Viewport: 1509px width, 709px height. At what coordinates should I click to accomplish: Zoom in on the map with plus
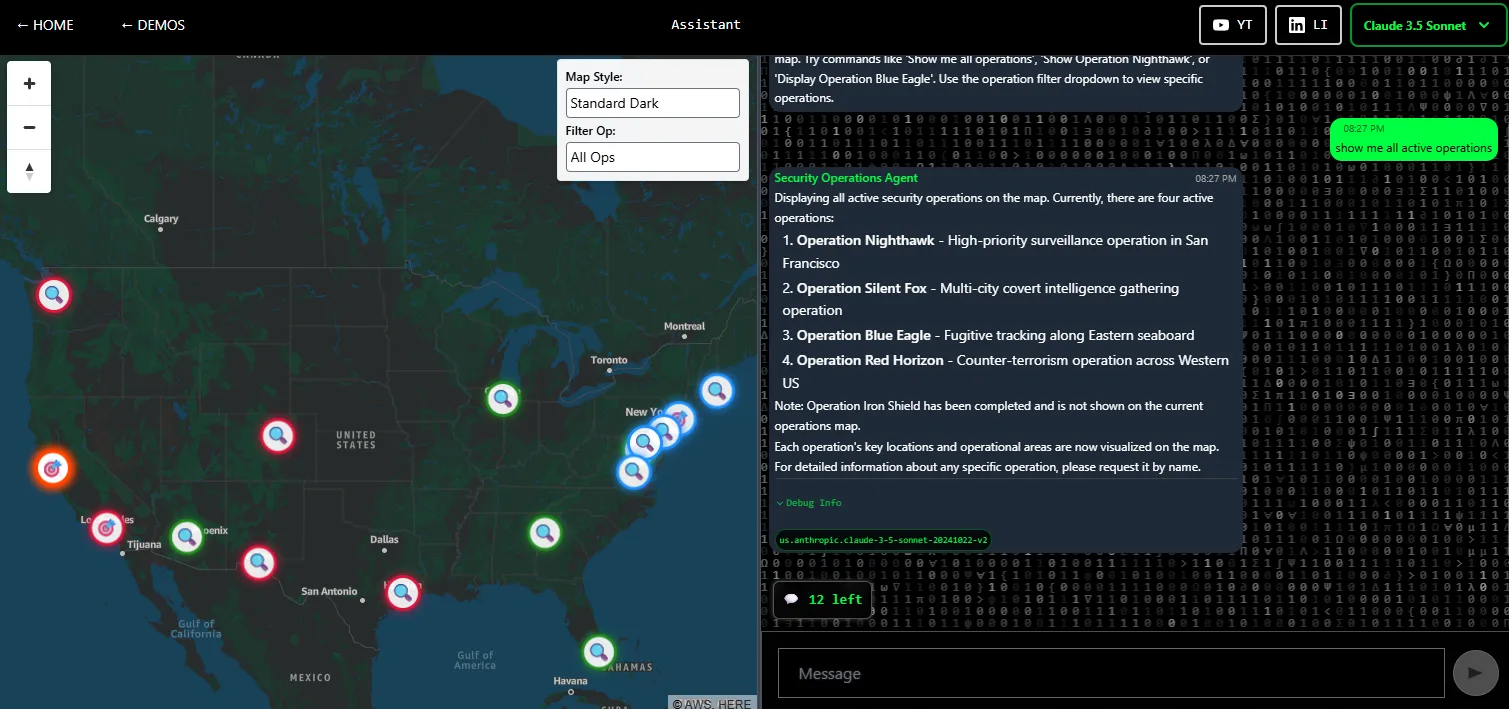point(29,84)
